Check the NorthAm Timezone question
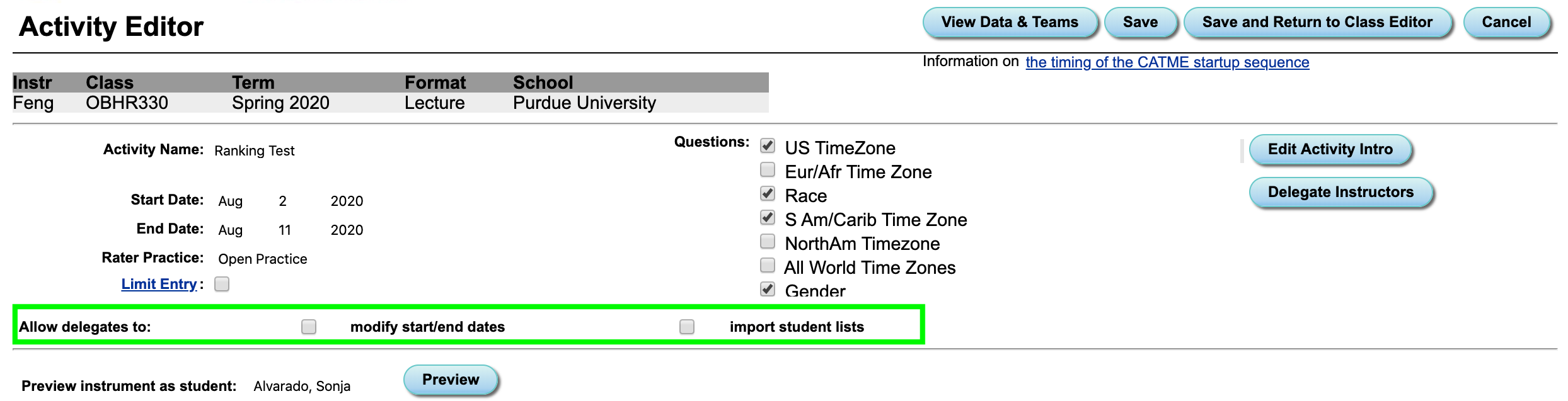Screen dimensions: 1568x401 click(x=767, y=241)
